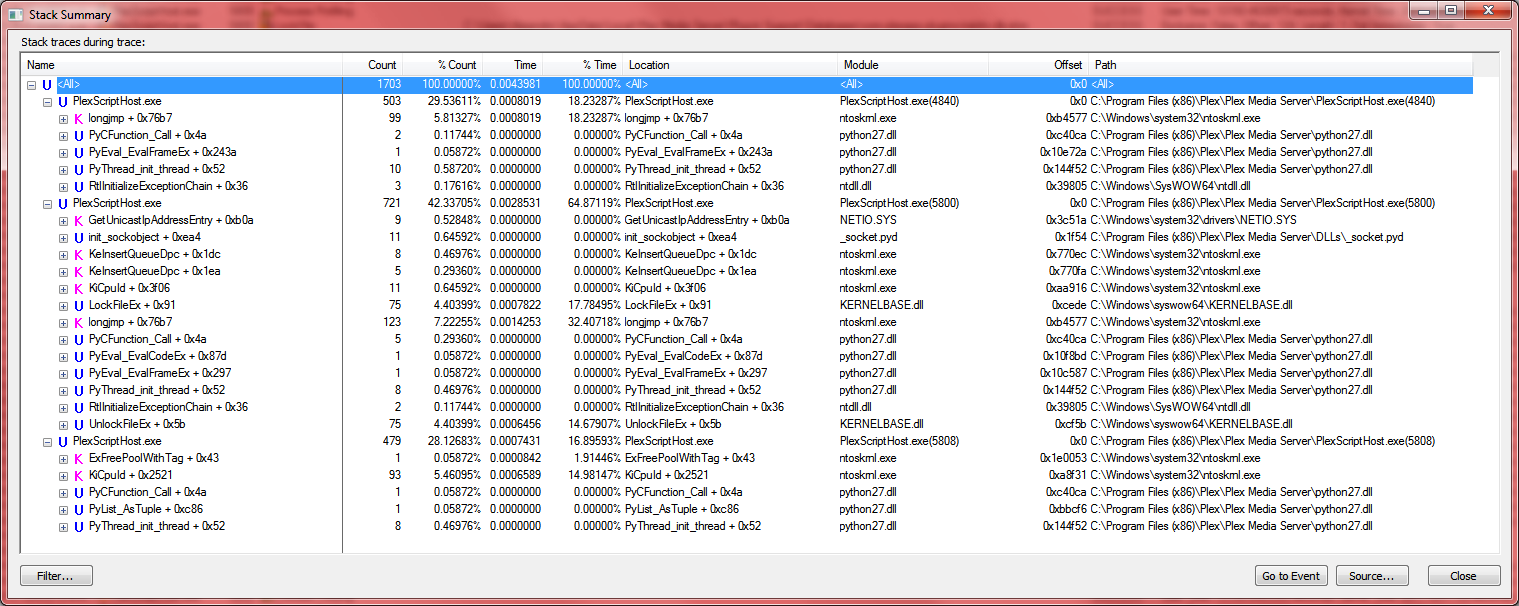Screen dimensions: 1519x606
Task: Sort by the Offset column header
Action: 1039,65
